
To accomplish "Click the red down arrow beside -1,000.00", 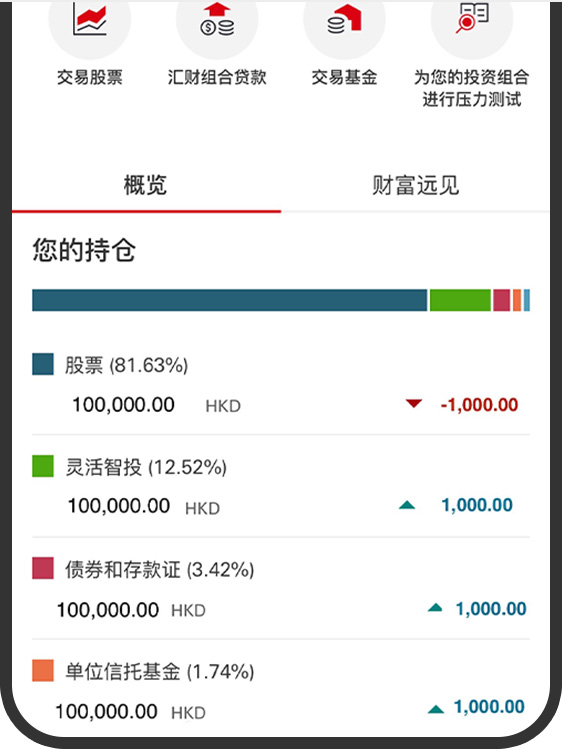I will tap(414, 404).
